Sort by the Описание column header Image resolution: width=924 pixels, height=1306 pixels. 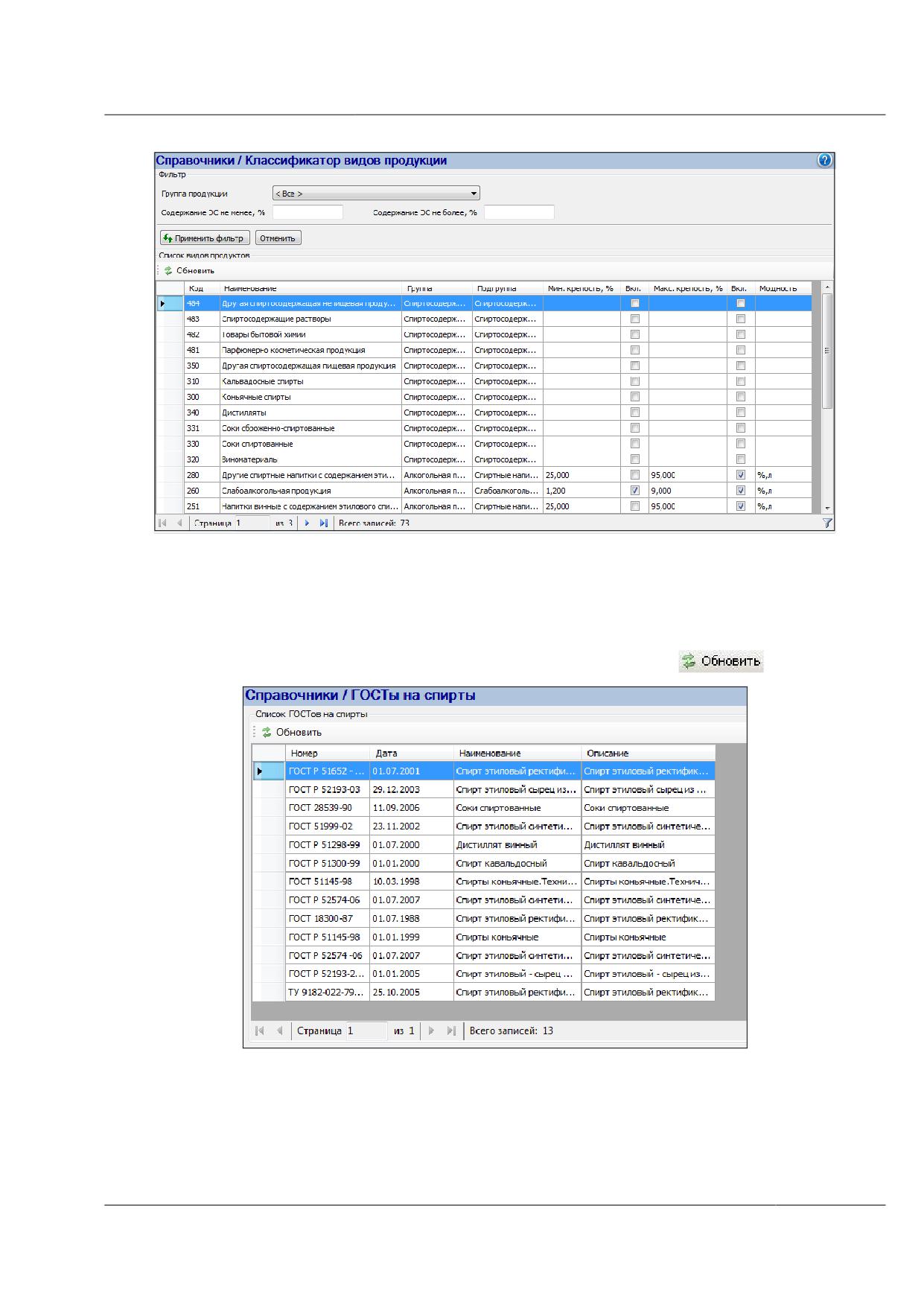[x=648, y=753]
